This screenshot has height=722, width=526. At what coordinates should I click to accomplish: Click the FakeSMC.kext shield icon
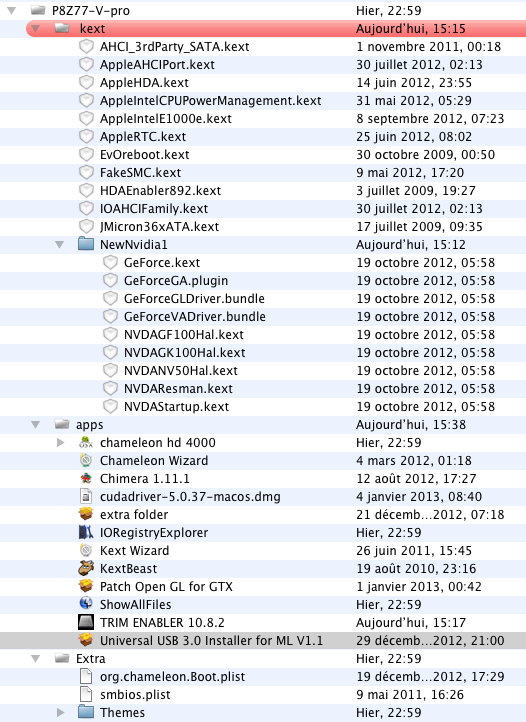(x=86, y=173)
